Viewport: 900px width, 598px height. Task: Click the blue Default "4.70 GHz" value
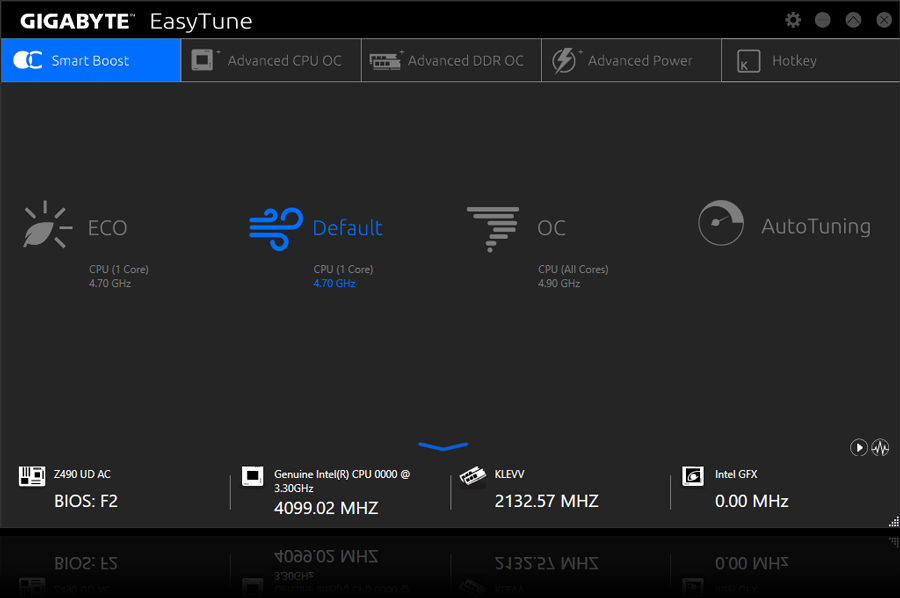coord(334,284)
